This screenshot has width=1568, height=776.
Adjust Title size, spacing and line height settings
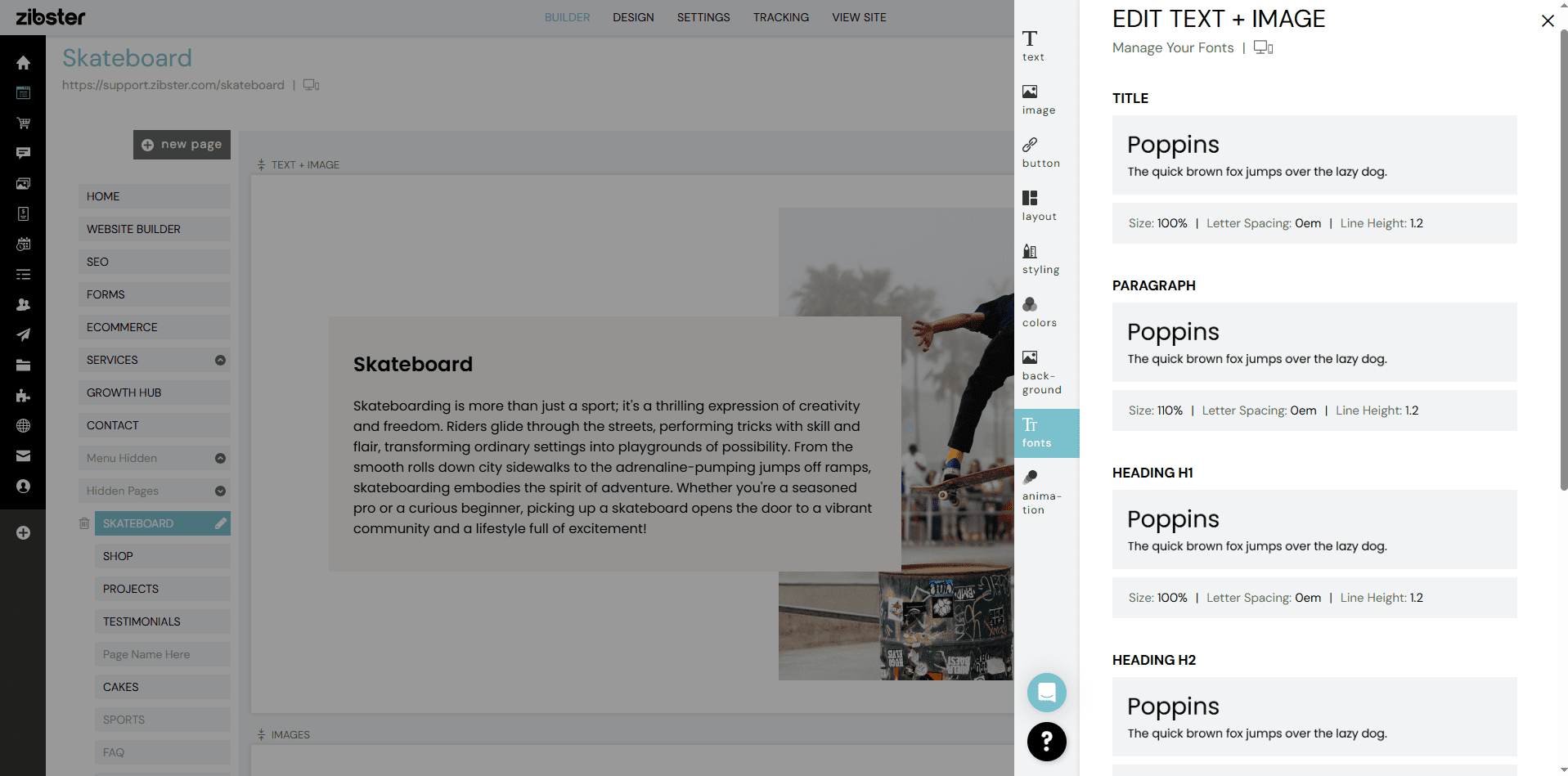[1314, 223]
